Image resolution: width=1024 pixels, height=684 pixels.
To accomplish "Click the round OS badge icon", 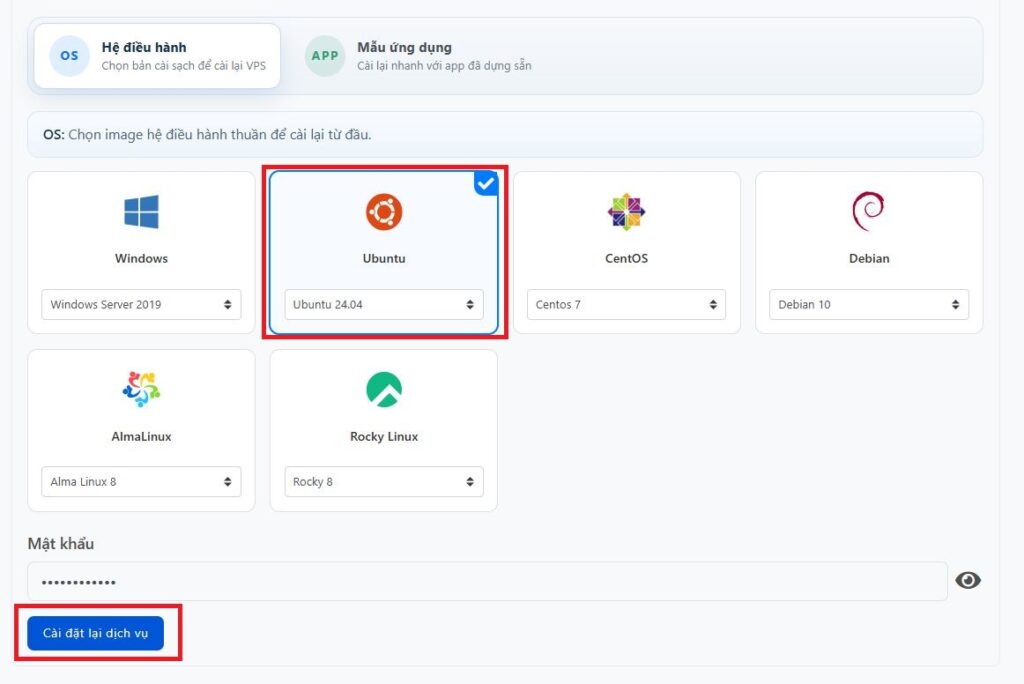I will click(69, 56).
